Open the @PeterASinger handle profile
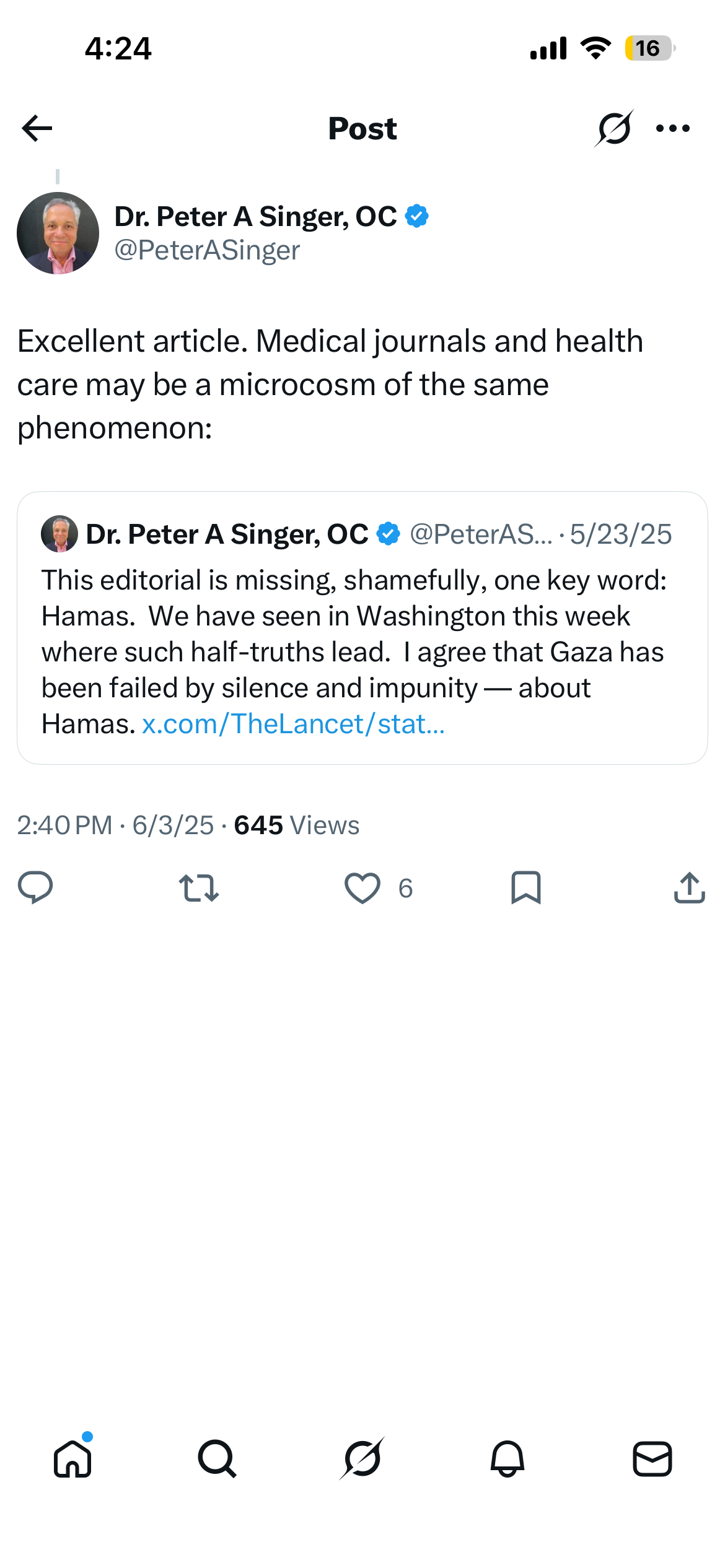Viewport: 725px width, 1568px height. tap(207, 250)
